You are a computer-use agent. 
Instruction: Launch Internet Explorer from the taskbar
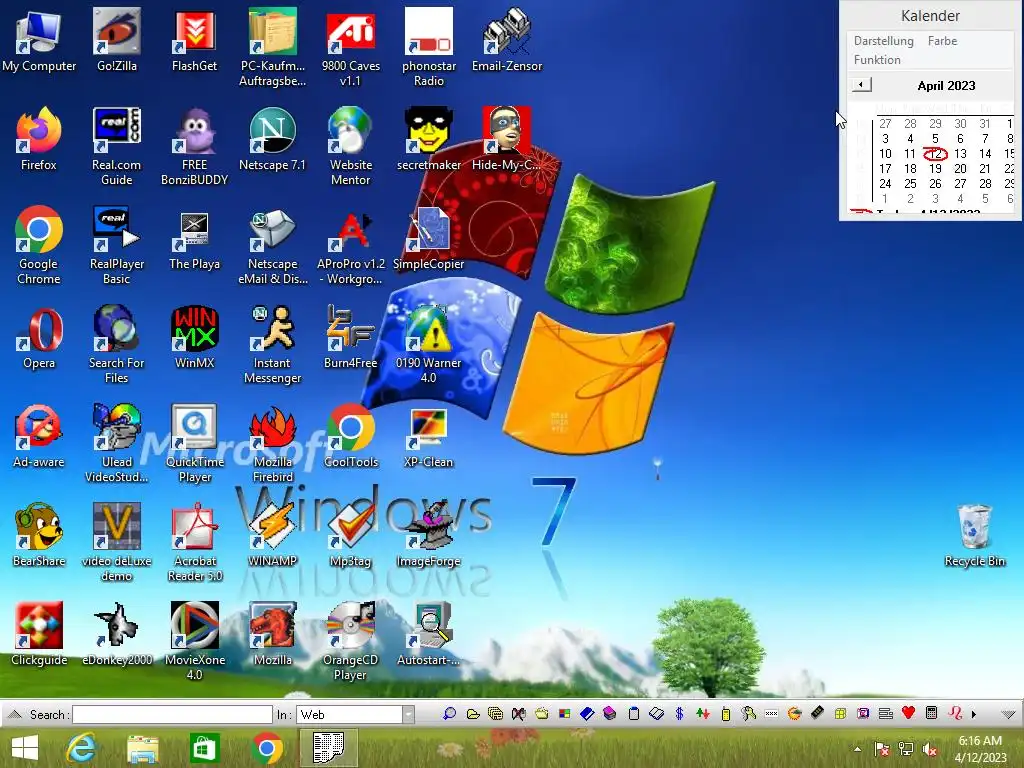click(x=81, y=748)
